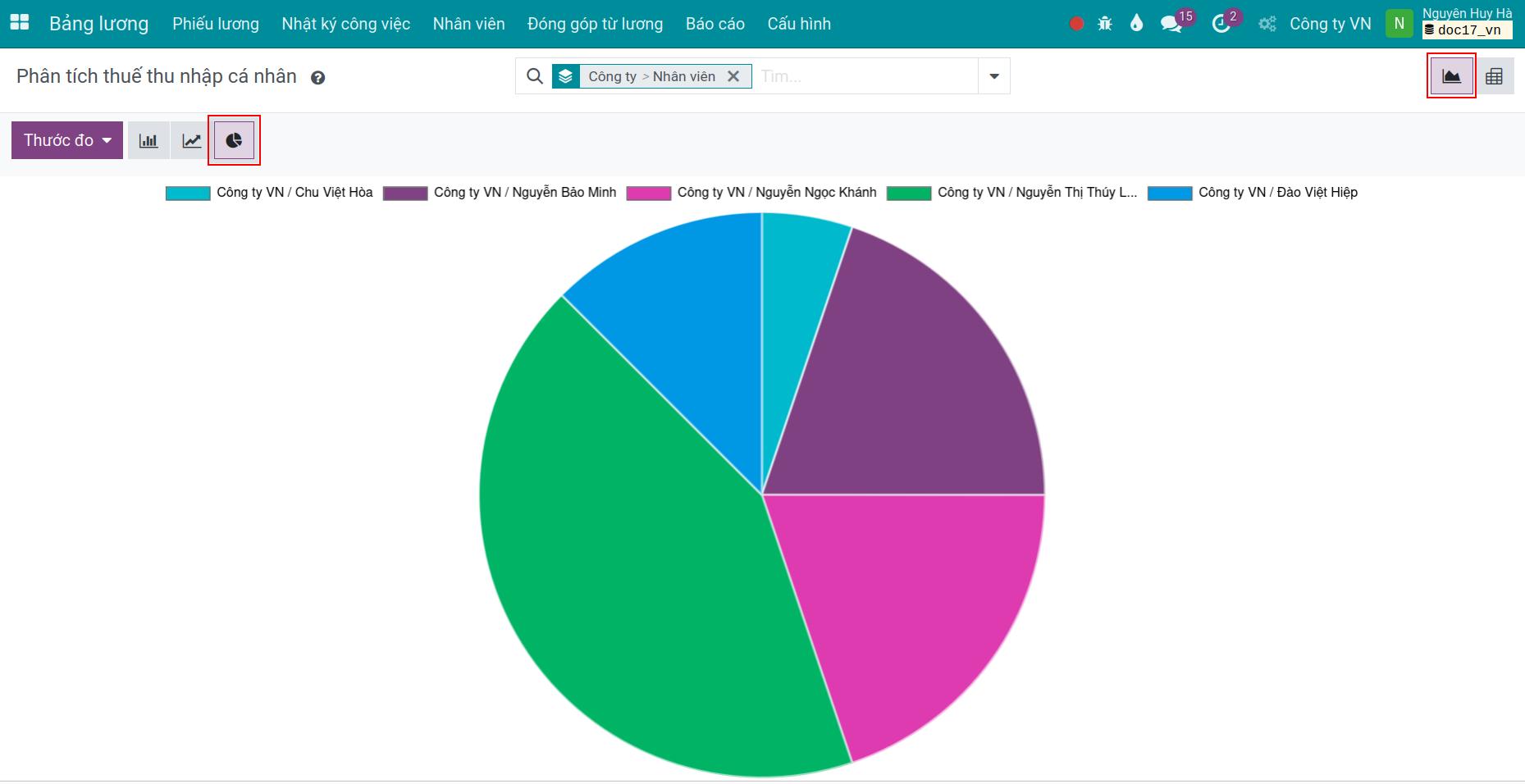Image resolution: width=1525 pixels, height=784 pixels.
Task: Select the pie chart mode
Action: pyautogui.click(x=234, y=140)
